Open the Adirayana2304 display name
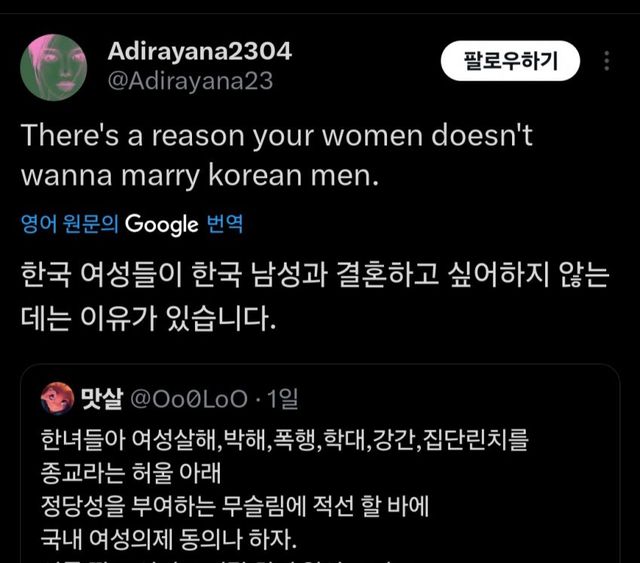The width and height of the screenshot is (640, 563). pos(200,51)
